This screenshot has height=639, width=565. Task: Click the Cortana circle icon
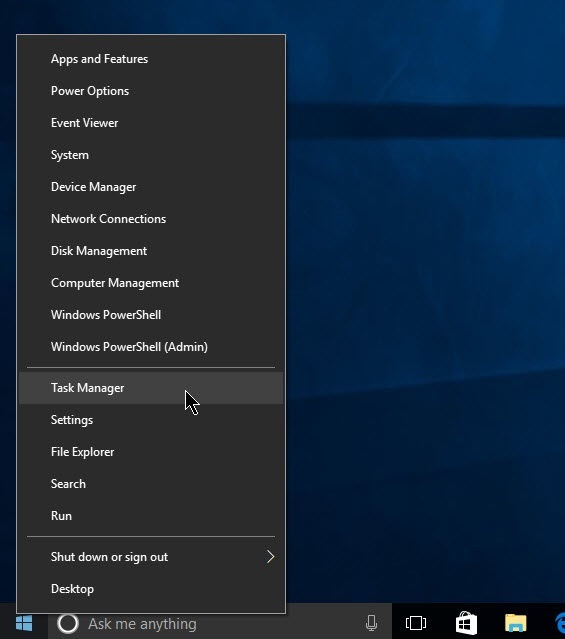click(68, 624)
